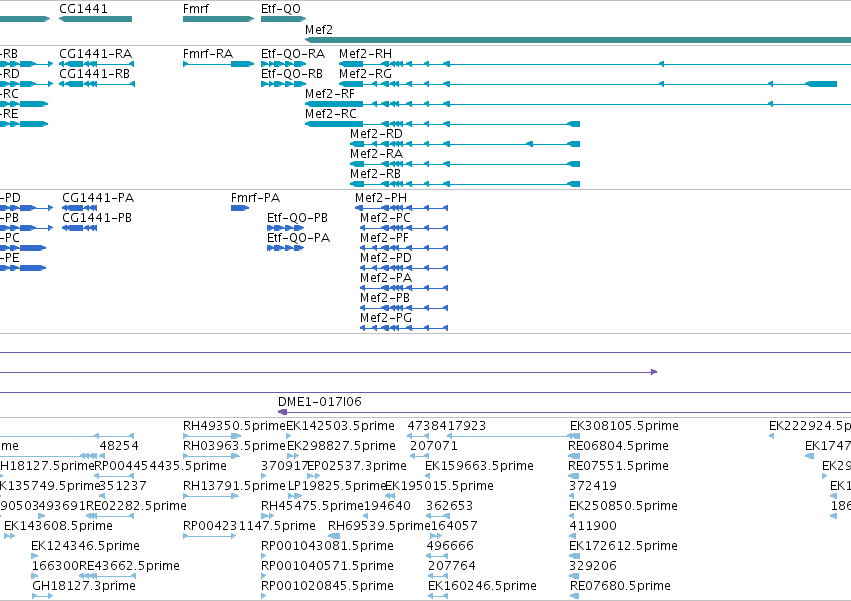Image resolution: width=851 pixels, height=601 pixels.
Task: Click the EK250850.5prime EST label
Action: (x=623, y=507)
